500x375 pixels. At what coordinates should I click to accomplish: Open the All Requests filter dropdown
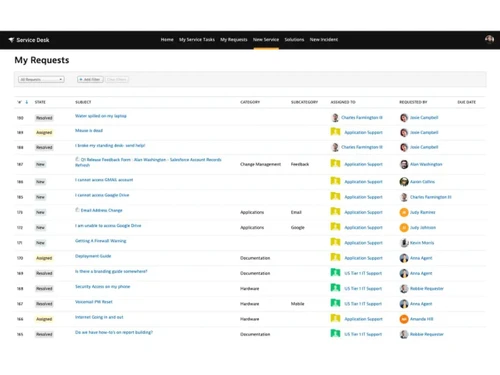tap(41, 79)
